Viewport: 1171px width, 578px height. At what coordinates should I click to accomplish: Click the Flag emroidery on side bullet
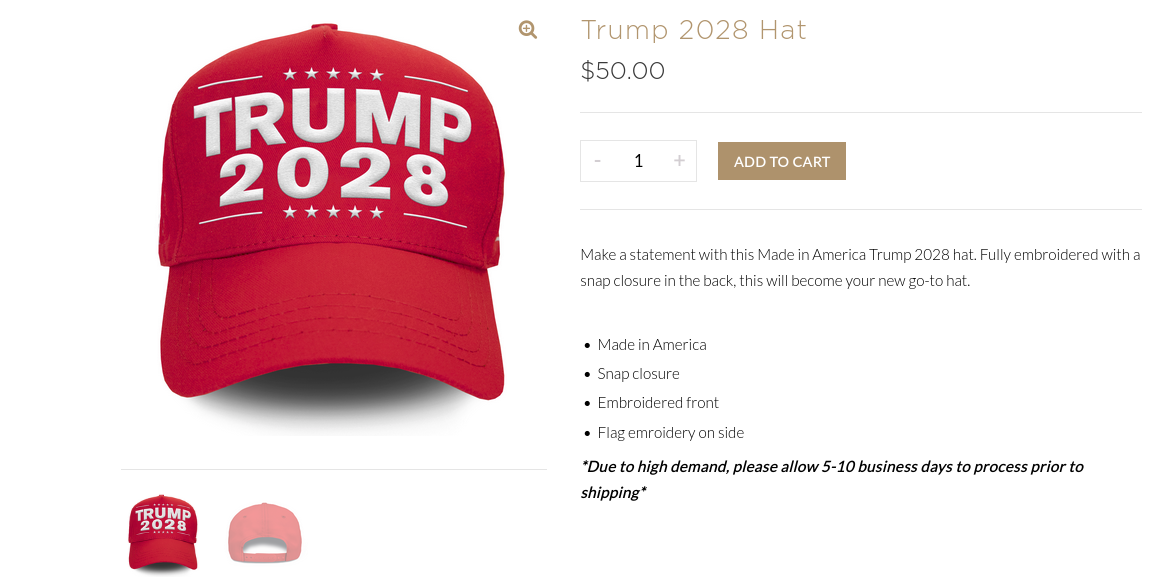[671, 432]
